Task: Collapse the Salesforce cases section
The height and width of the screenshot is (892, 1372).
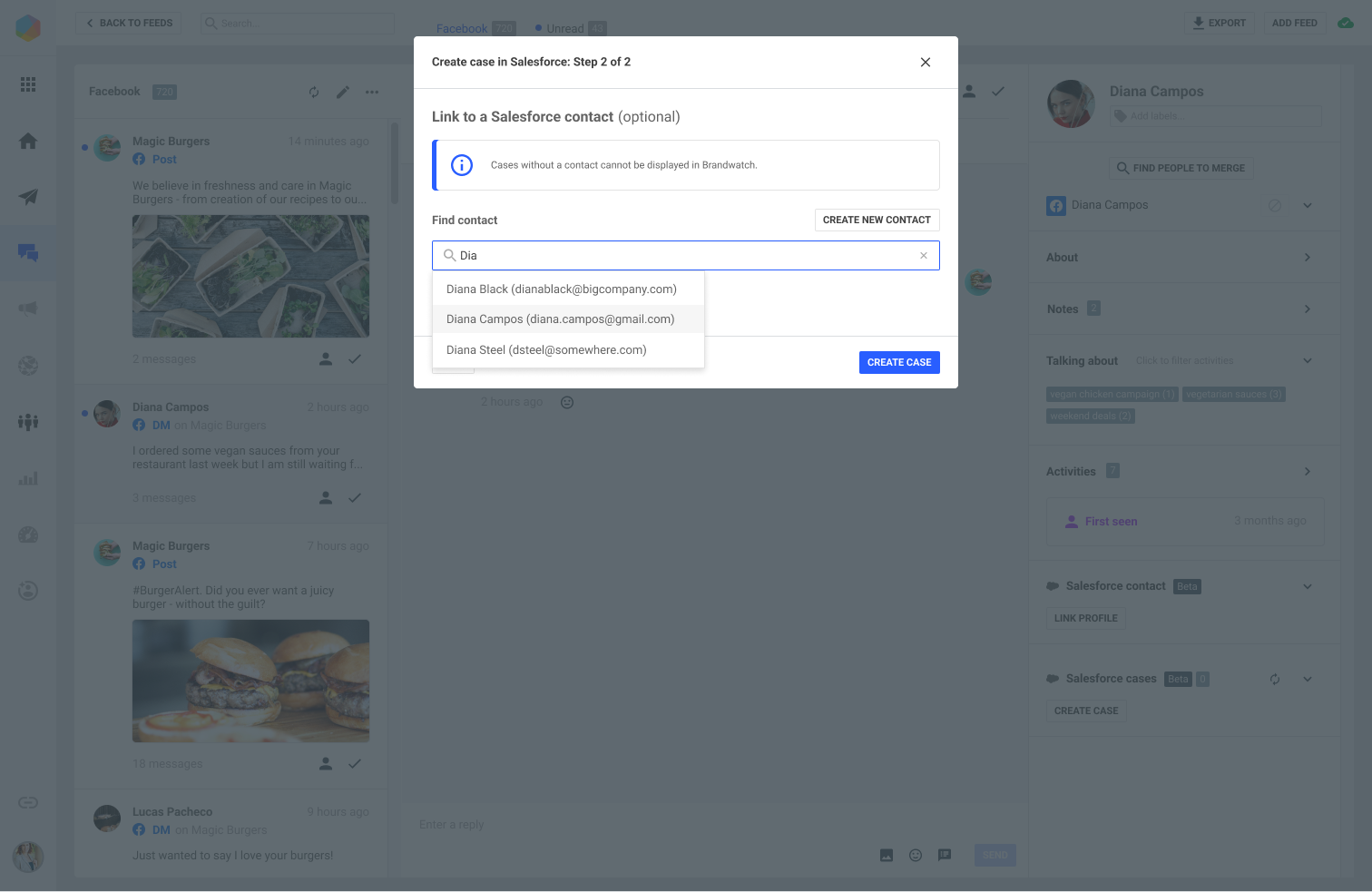Action: click(x=1308, y=680)
